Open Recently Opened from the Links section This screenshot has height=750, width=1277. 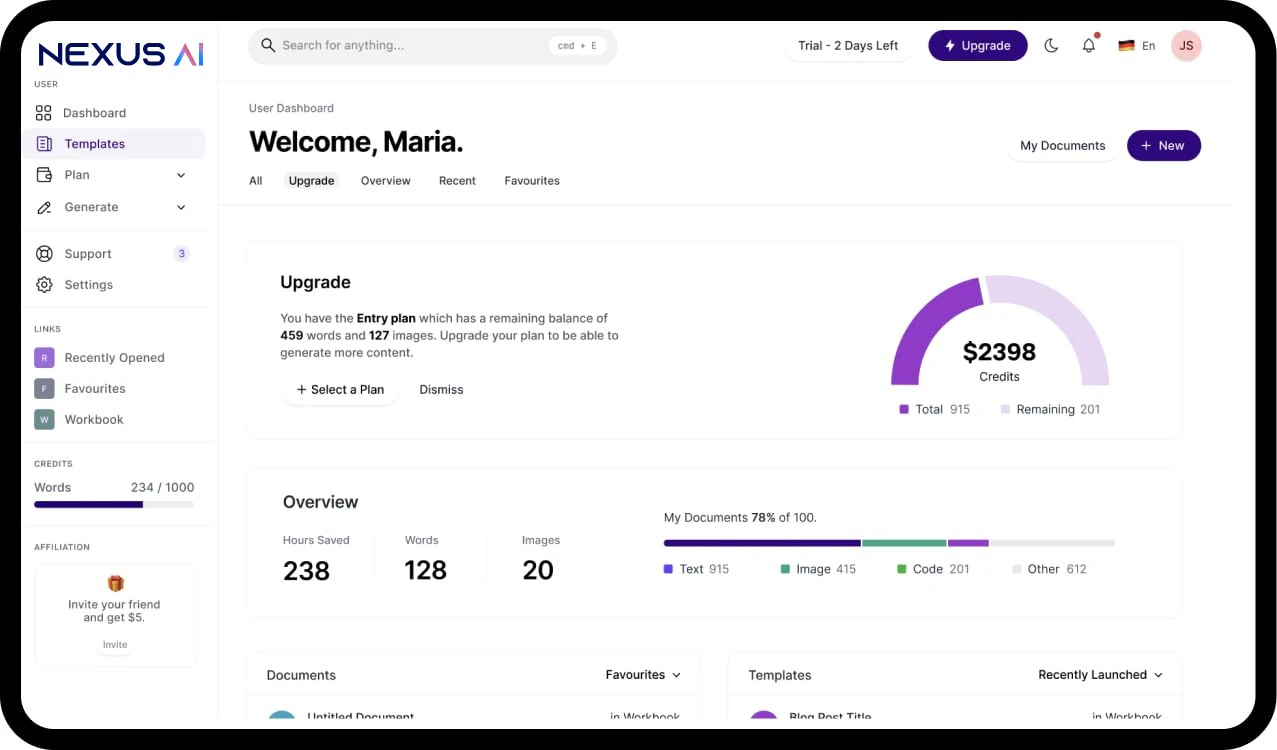[112, 357]
